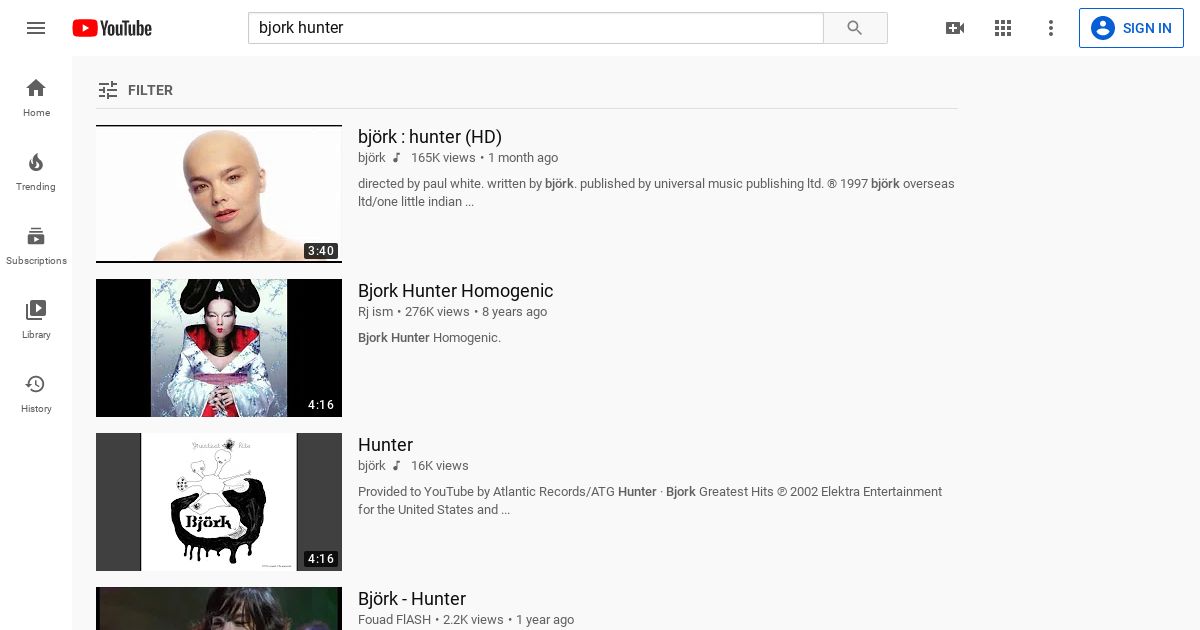Expand the Filter options

pos(136,90)
